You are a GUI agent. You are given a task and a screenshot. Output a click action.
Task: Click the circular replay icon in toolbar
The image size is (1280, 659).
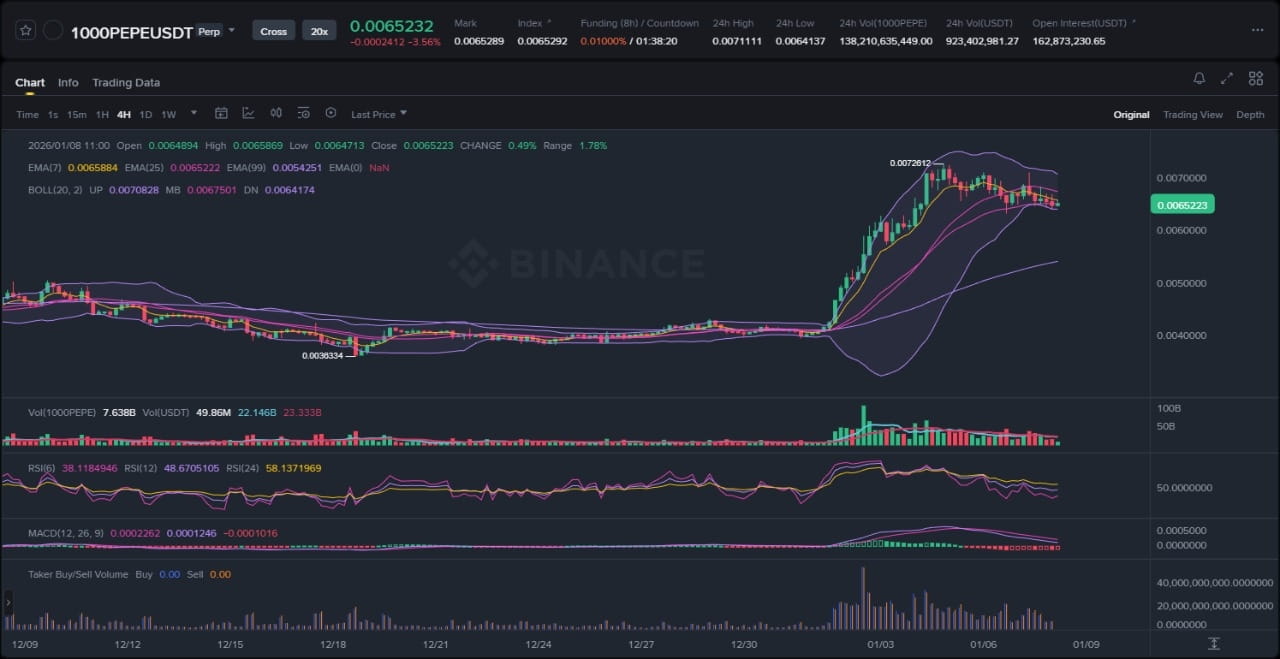pyautogui.click(x=331, y=113)
